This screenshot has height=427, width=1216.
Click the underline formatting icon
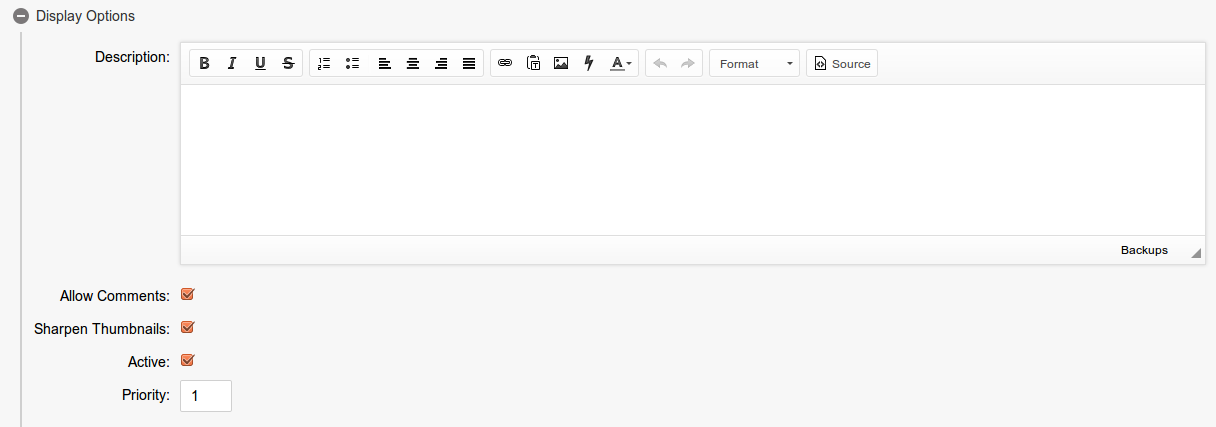click(260, 64)
